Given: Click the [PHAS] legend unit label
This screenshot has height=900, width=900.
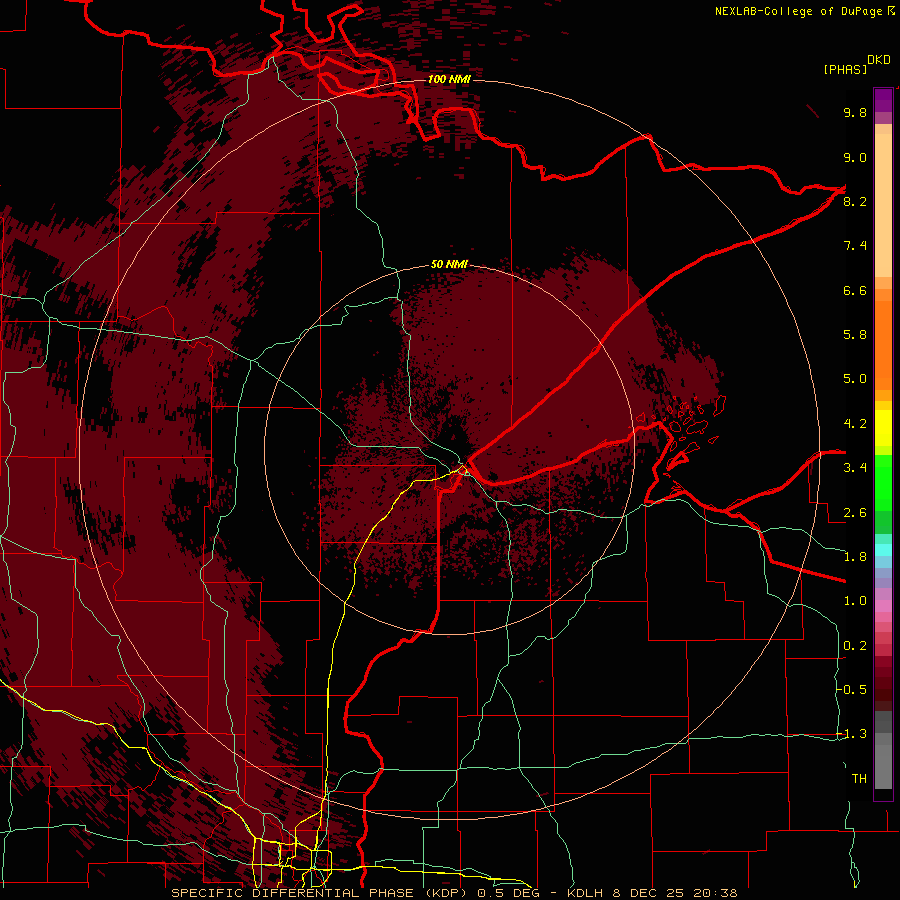Looking at the screenshot, I should click(x=845, y=70).
